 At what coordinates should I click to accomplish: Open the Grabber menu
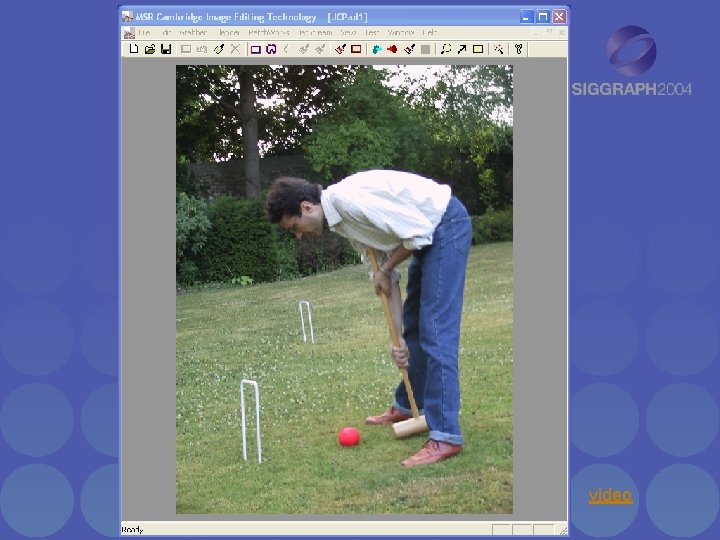(193, 33)
